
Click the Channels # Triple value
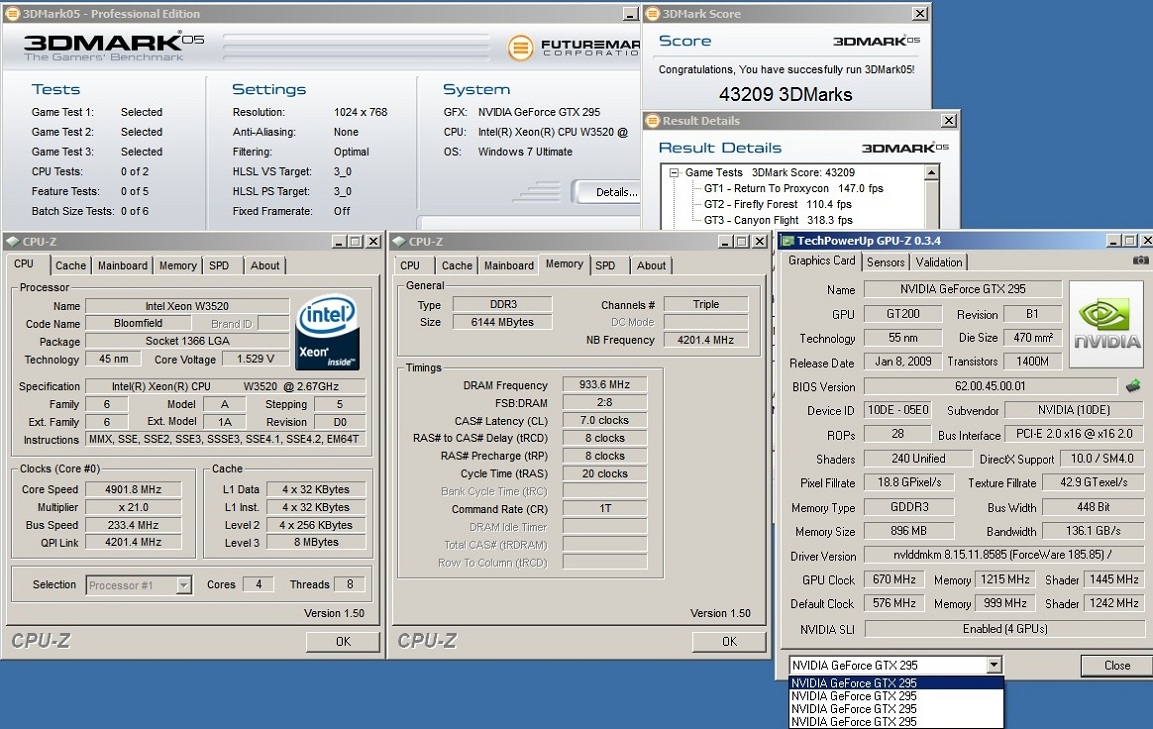click(706, 304)
